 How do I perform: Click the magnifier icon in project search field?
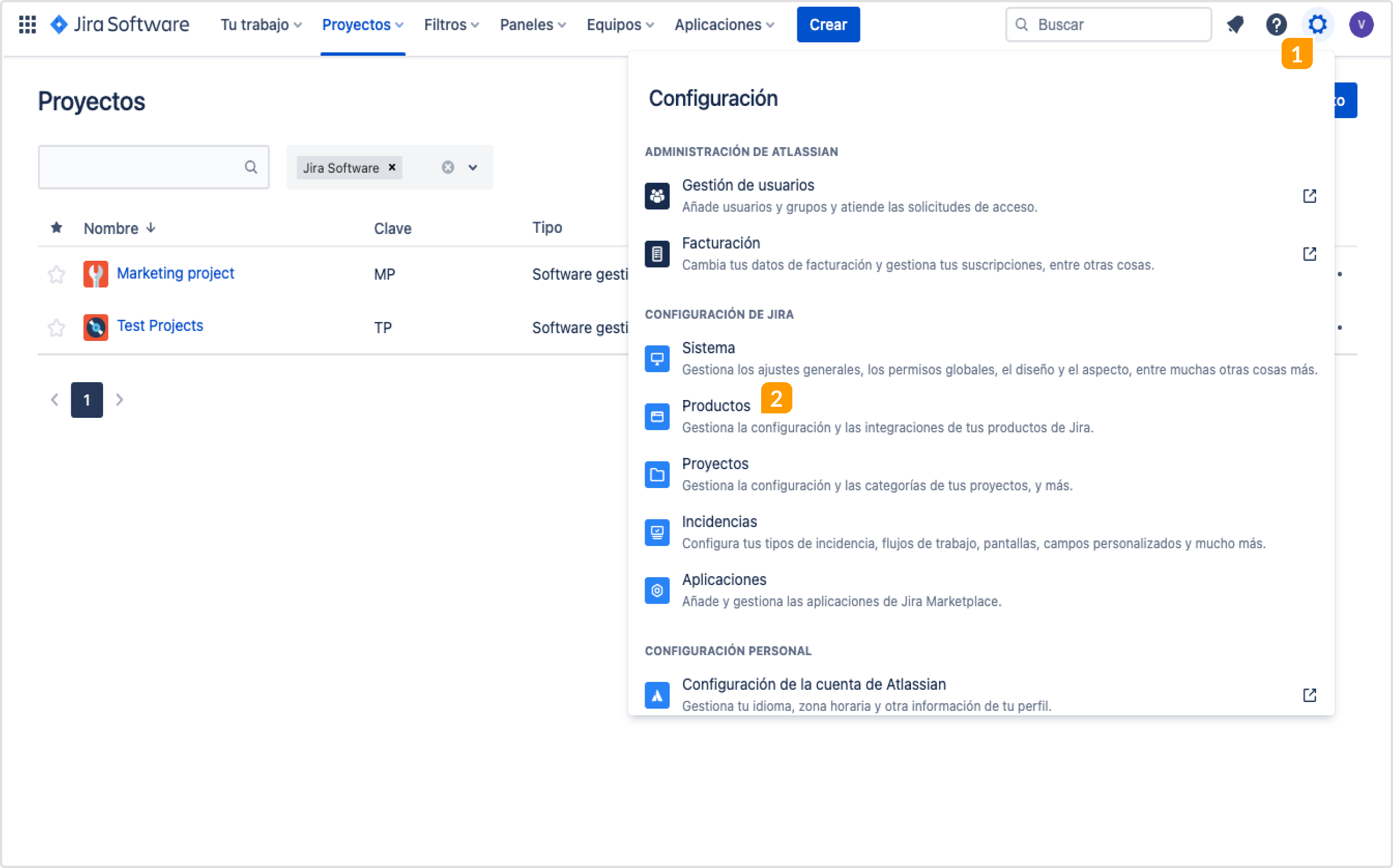coord(251,167)
